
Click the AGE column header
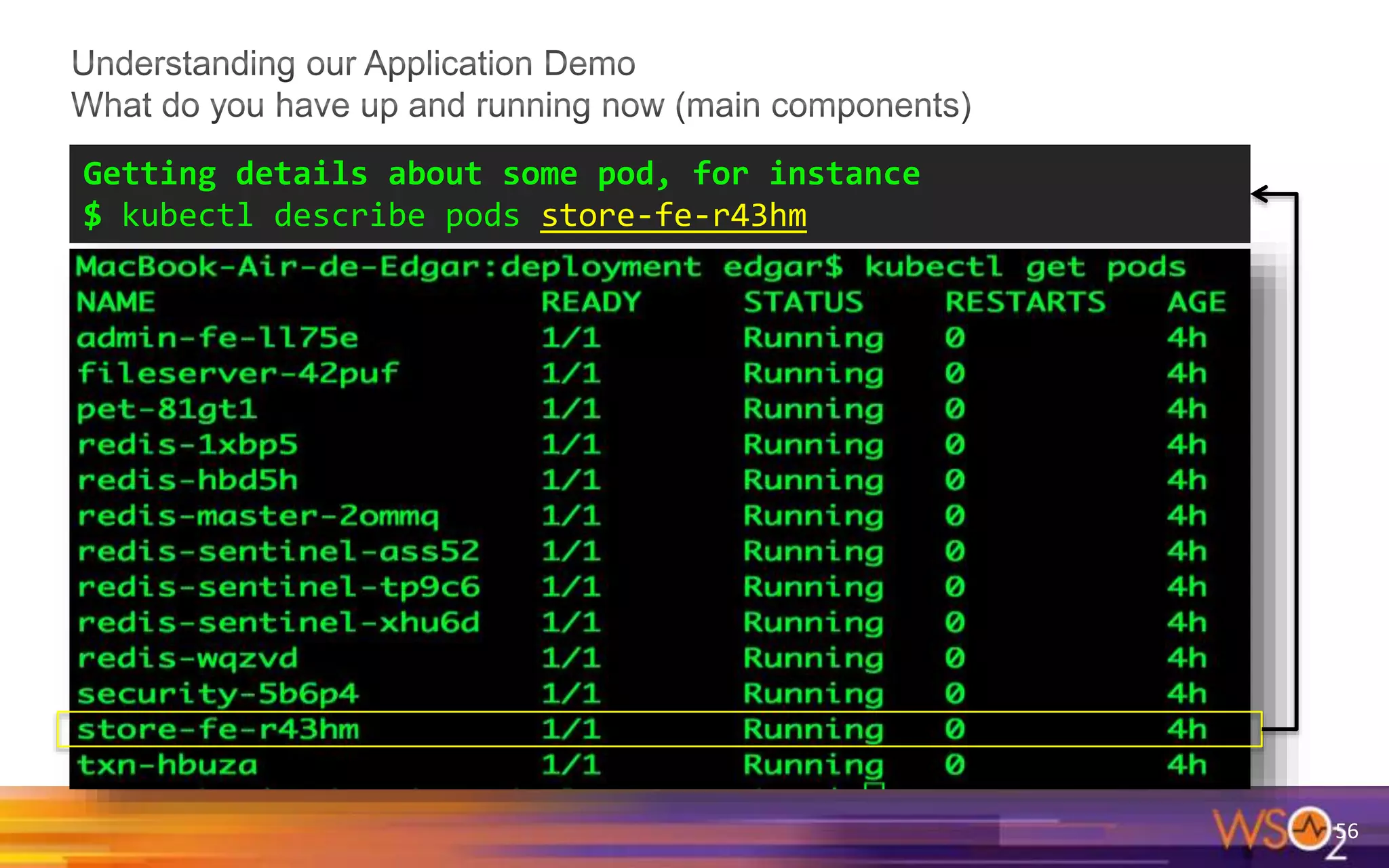1196,302
